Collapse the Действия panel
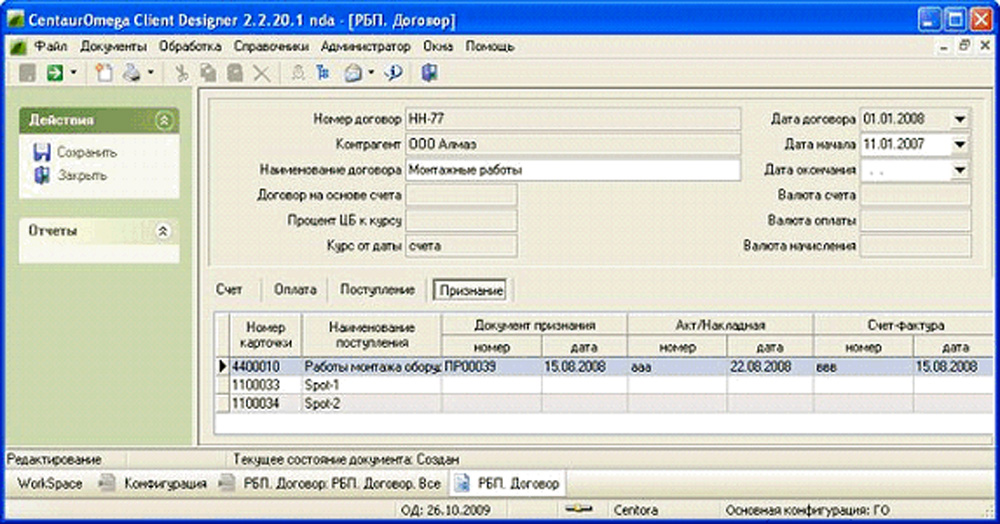The image size is (1000, 524). [x=164, y=120]
